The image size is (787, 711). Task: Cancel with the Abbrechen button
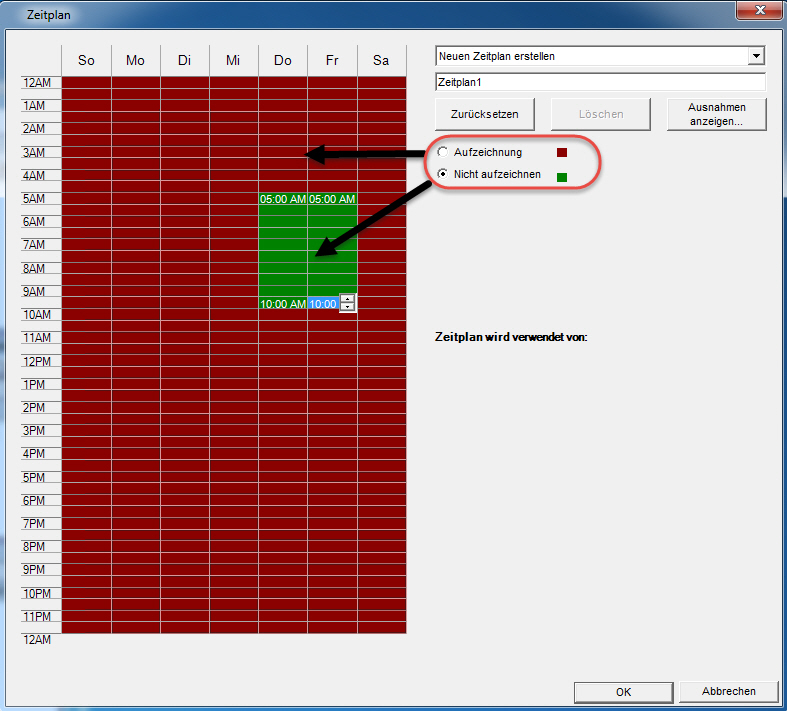[728, 691]
